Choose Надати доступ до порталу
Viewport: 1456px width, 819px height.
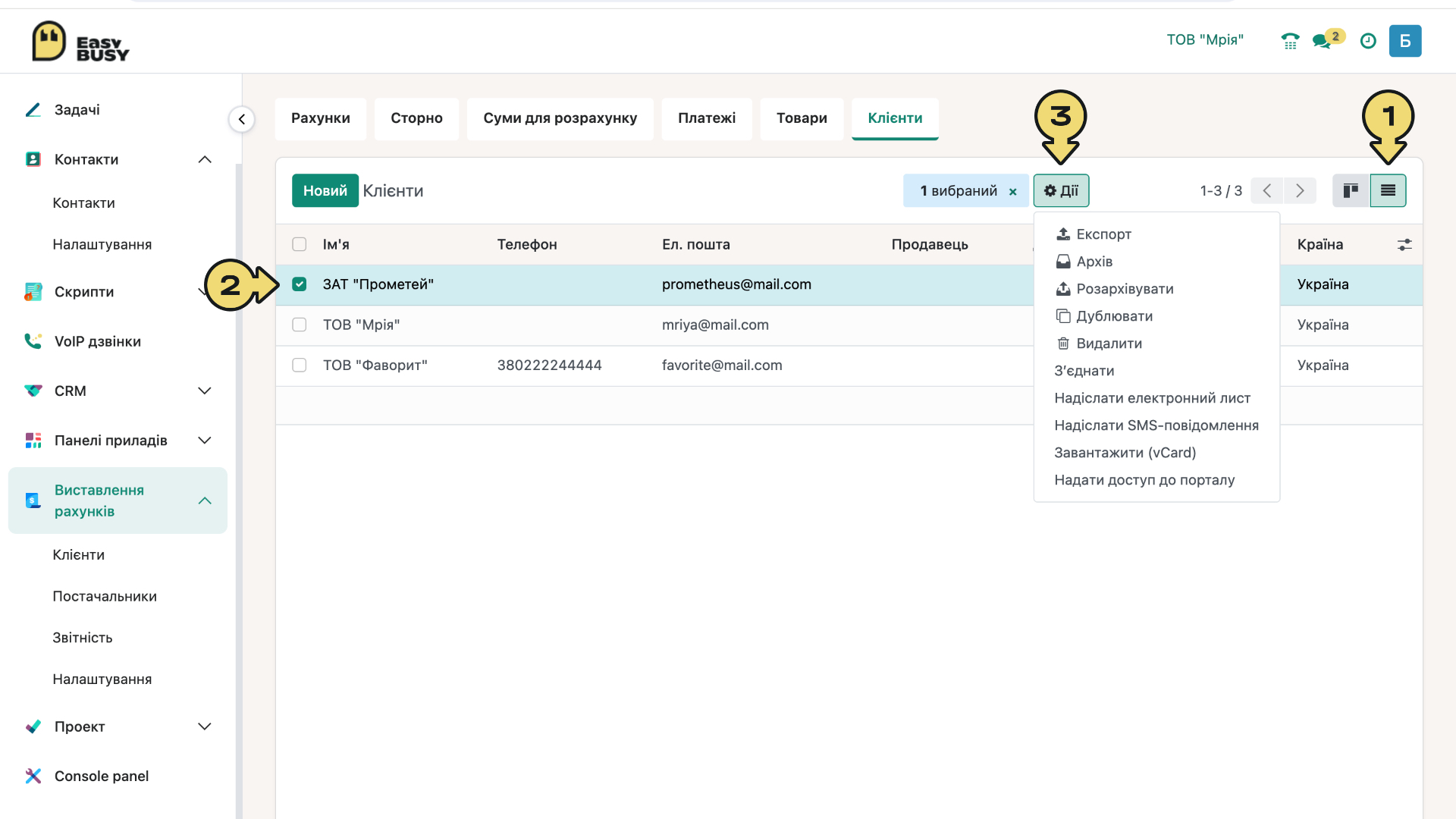[1156, 480]
